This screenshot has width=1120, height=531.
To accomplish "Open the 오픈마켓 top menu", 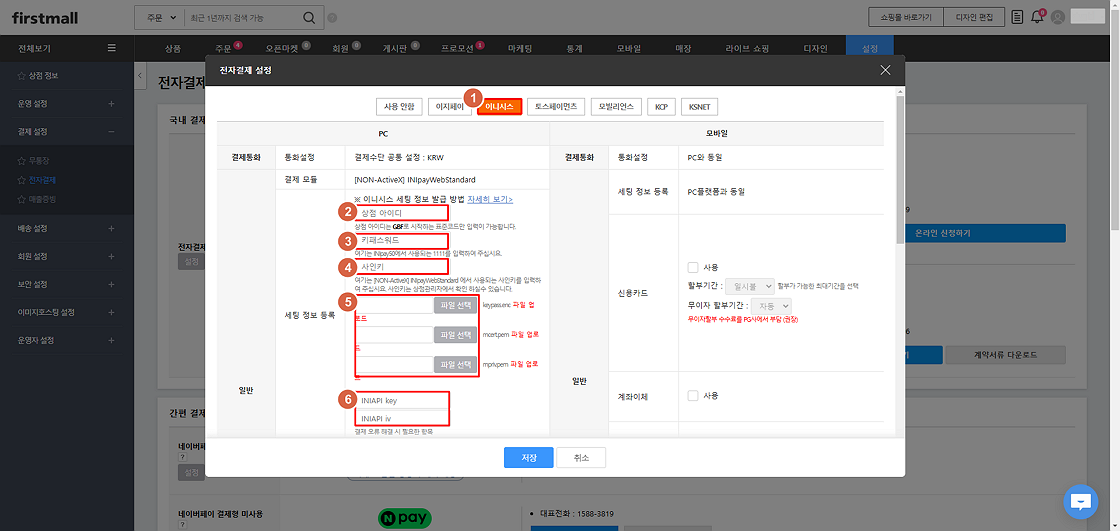I will click(x=282, y=49).
